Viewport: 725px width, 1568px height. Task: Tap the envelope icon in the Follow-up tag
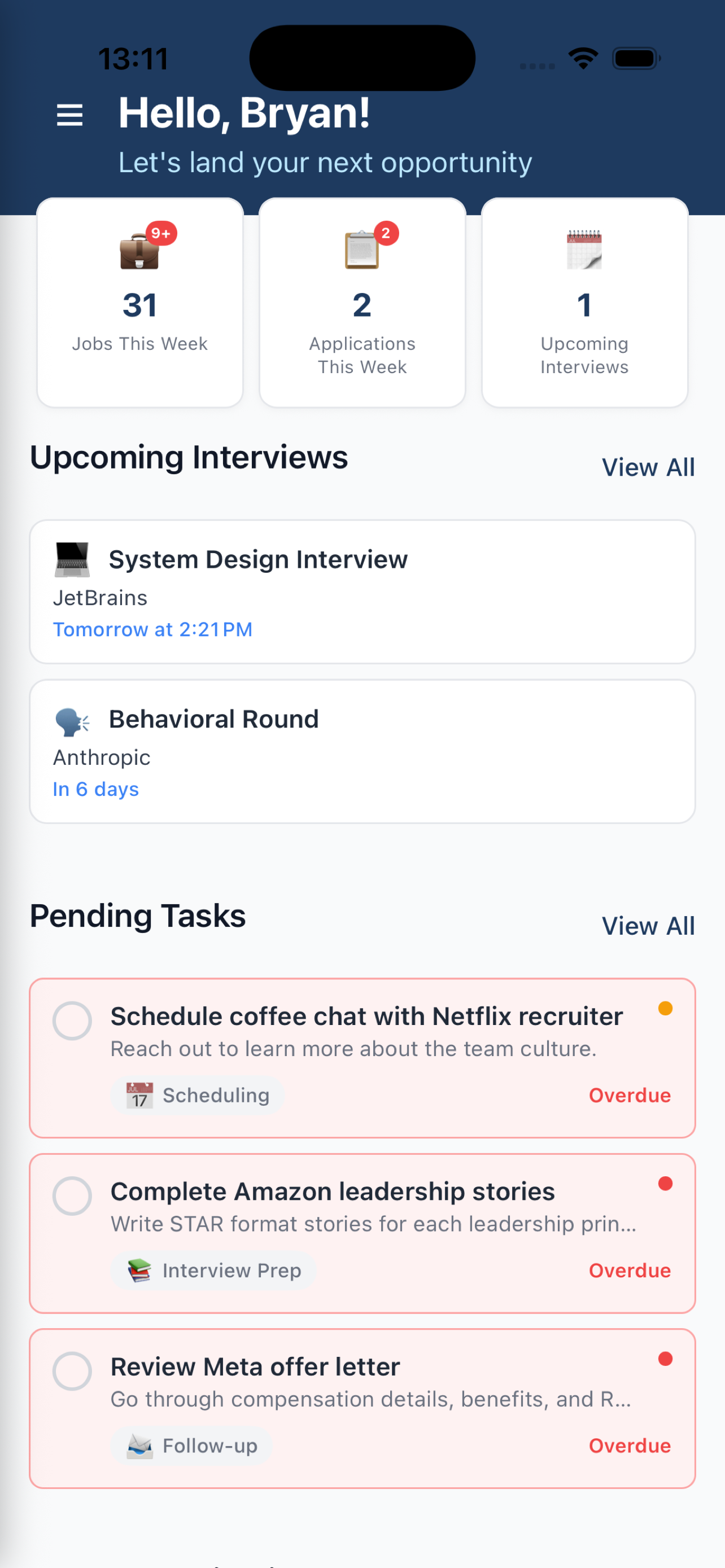139,1445
